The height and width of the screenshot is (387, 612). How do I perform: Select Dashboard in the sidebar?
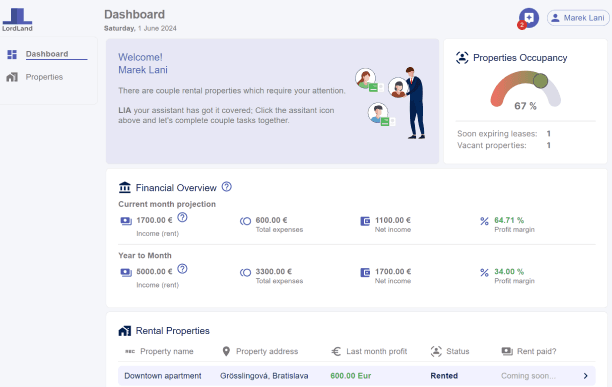(x=47, y=54)
